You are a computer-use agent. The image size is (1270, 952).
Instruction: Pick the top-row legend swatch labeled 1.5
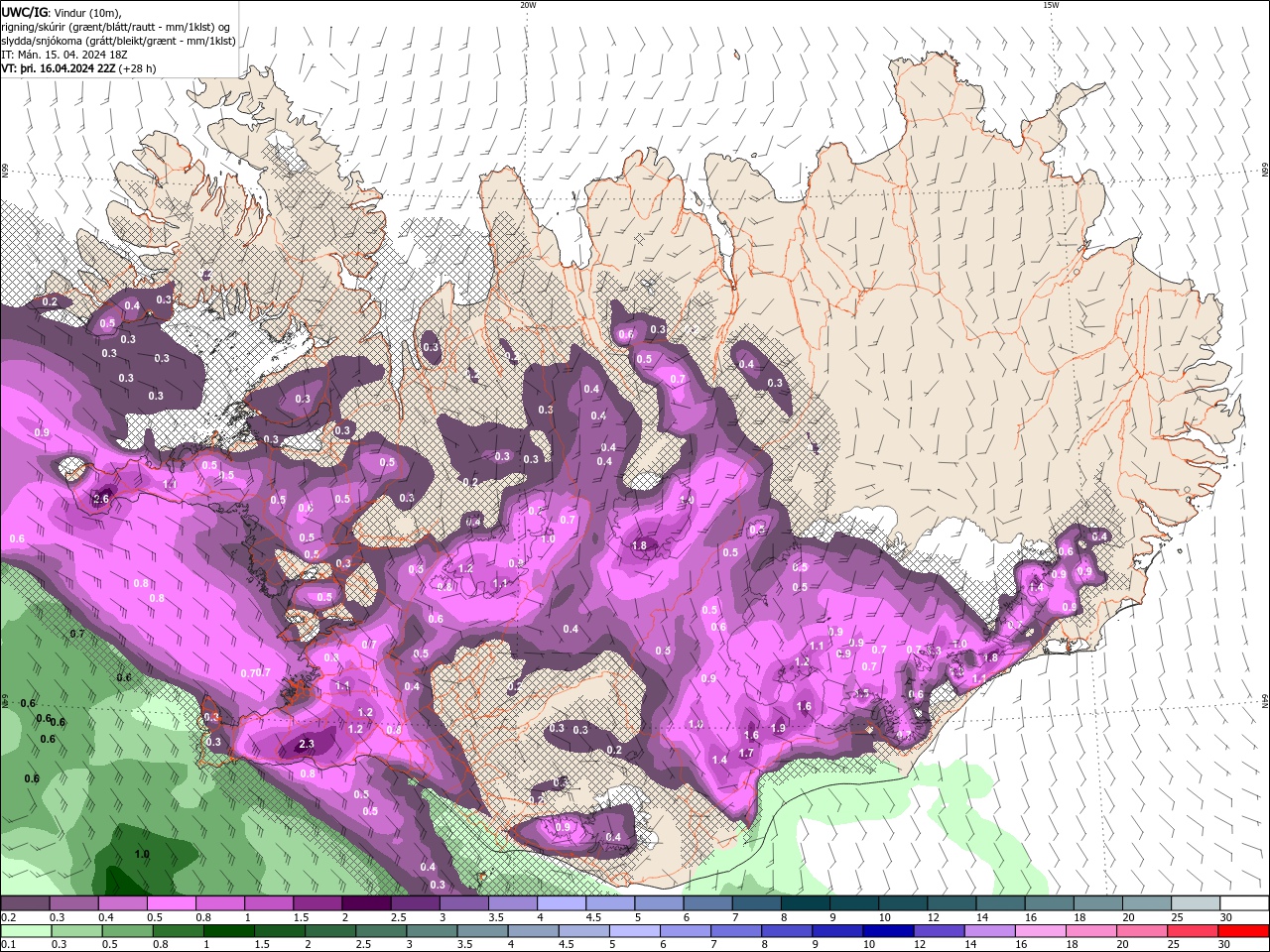point(317,903)
